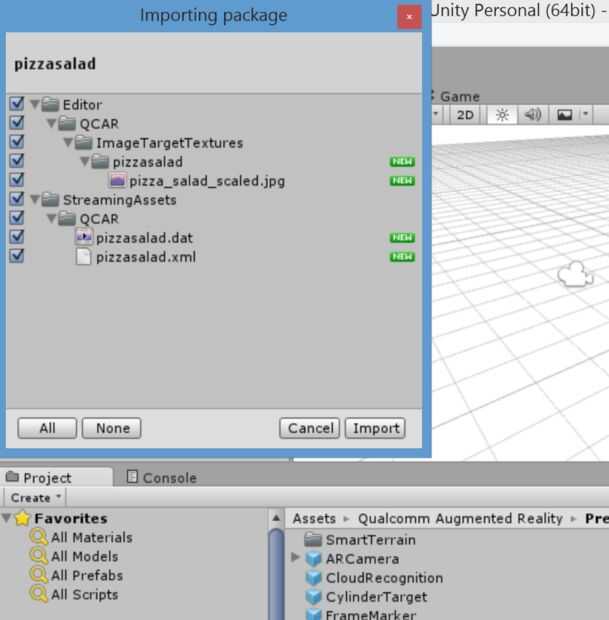Click All Prefabs search icon
This screenshot has height=620, width=609.
pyautogui.click(x=39, y=575)
